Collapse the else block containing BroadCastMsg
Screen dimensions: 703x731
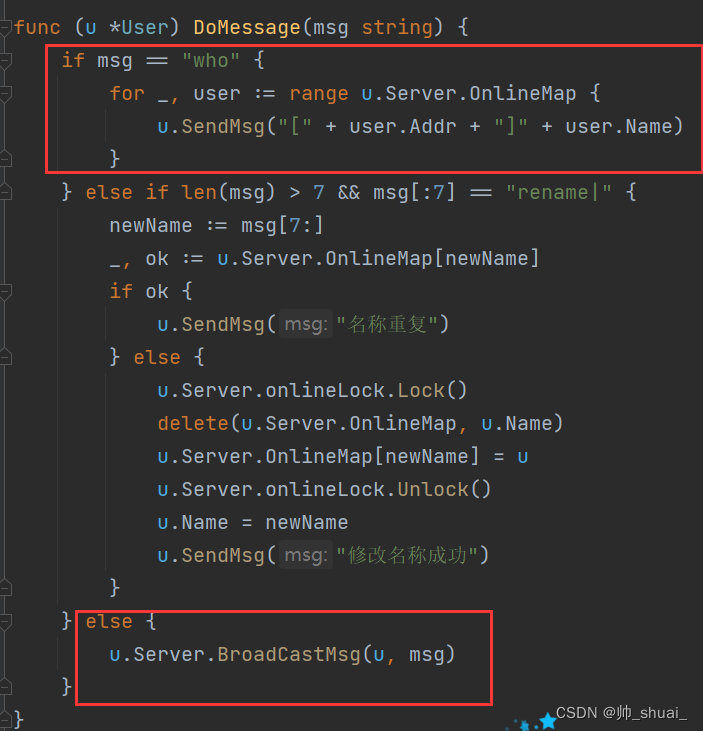pyautogui.click(x=5, y=622)
